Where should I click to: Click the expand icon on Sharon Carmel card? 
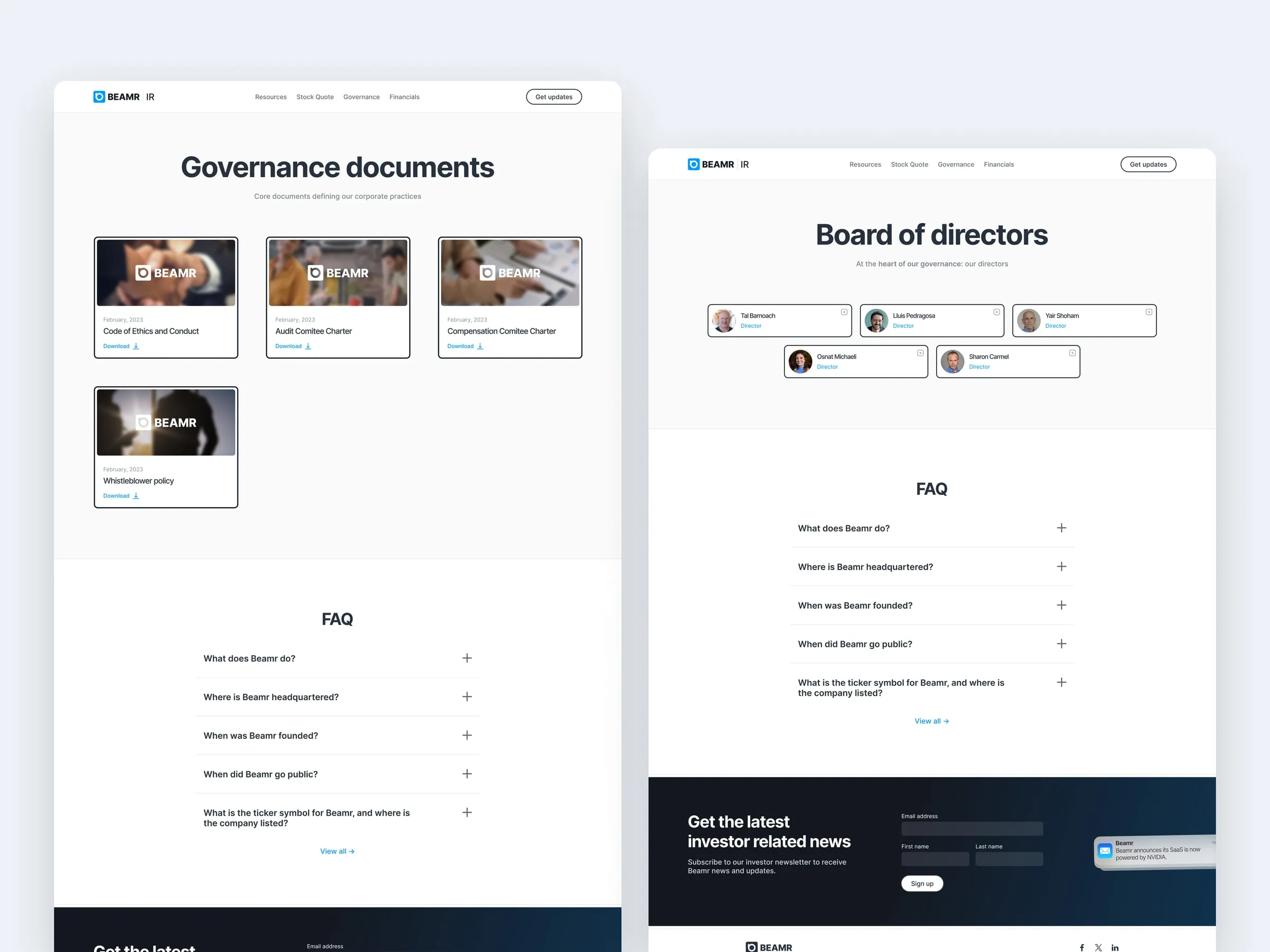tap(1073, 353)
